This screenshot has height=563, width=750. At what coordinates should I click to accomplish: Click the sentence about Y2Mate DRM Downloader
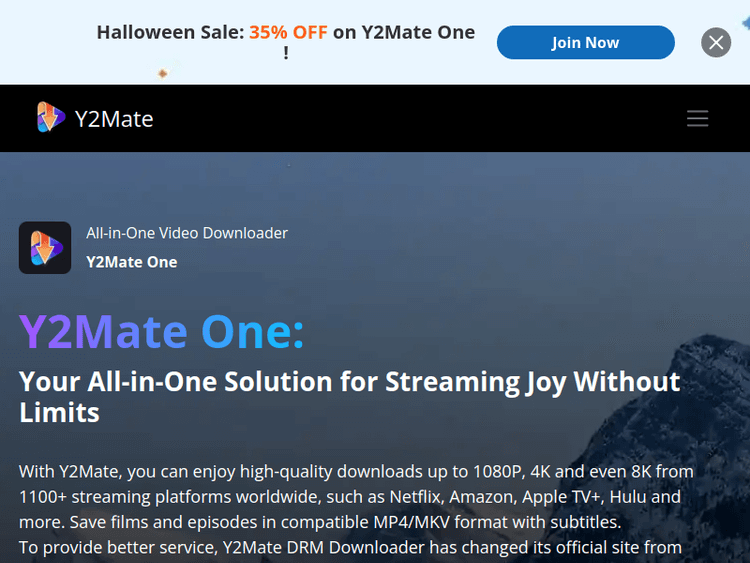(350, 547)
